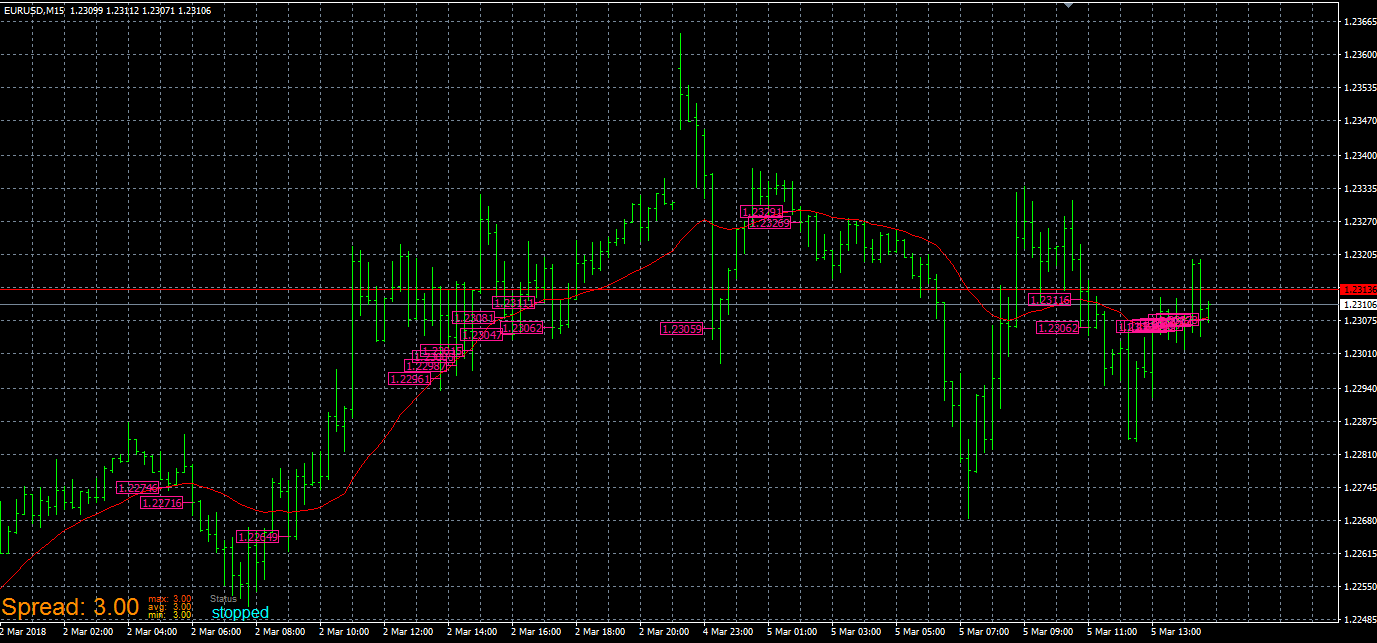Viewport: 1377px width, 643px height.
Task: Click the '5 Mar 13:00' time label
Action: point(1176,632)
